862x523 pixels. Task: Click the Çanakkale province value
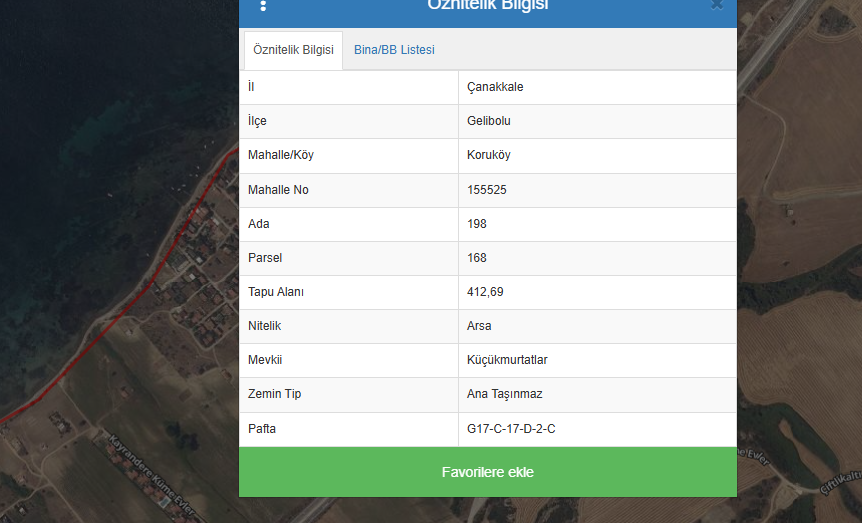[495, 87]
